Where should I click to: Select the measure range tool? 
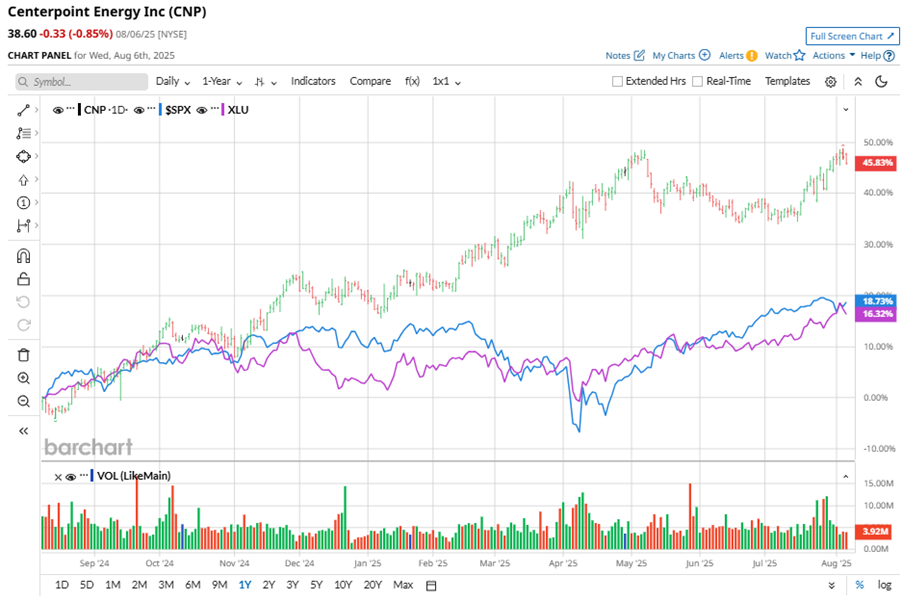(x=23, y=225)
